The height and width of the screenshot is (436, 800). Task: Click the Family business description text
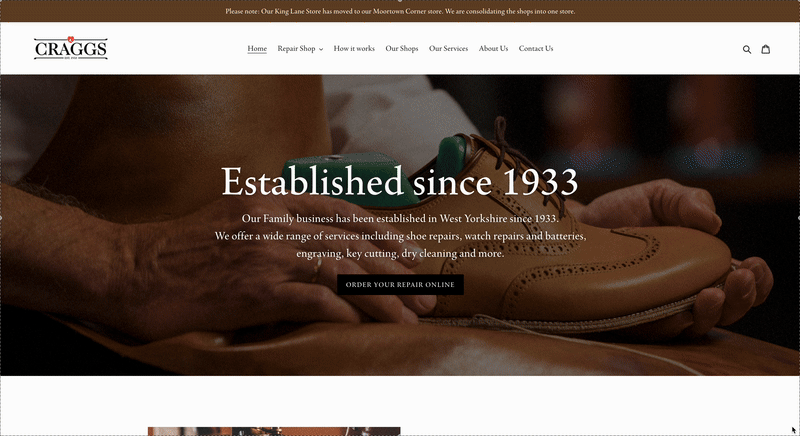tap(400, 236)
